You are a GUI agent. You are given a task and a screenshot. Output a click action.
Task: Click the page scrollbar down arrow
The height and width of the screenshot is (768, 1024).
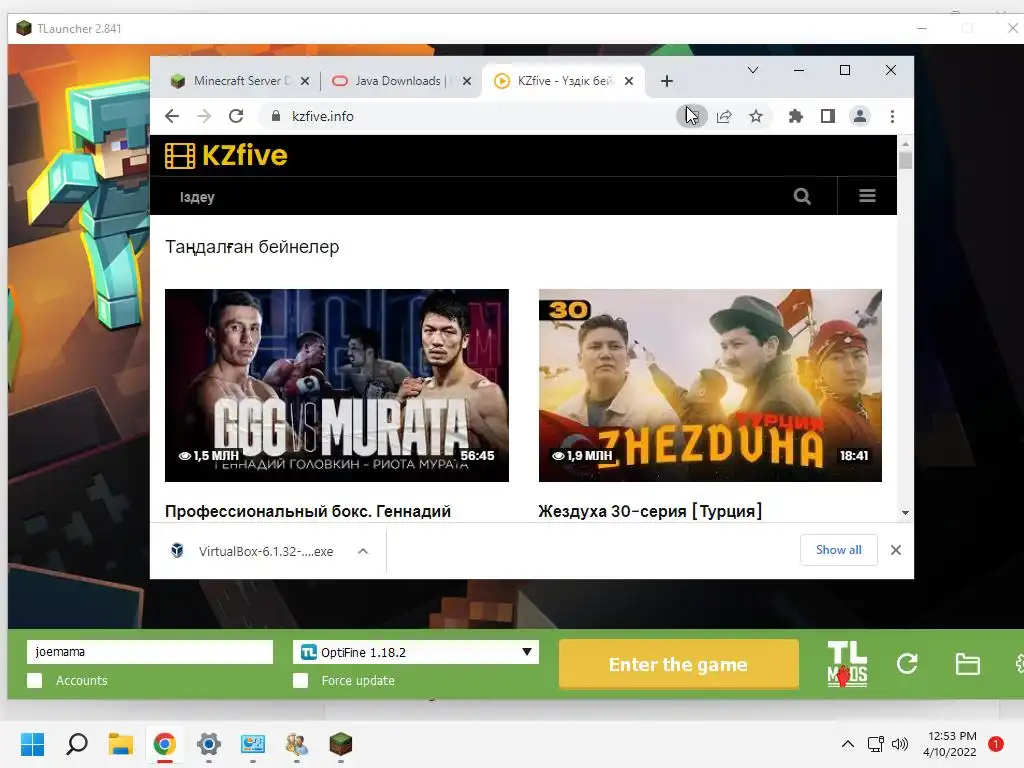[x=905, y=513]
